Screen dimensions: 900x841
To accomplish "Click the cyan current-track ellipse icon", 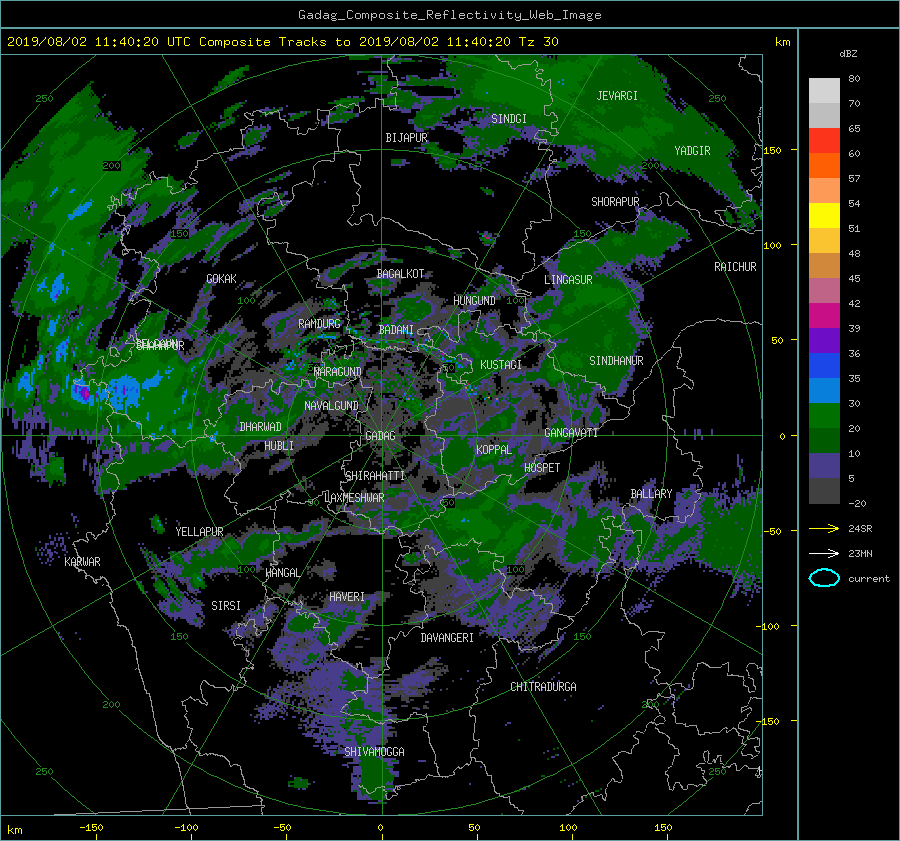I will 824,578.
